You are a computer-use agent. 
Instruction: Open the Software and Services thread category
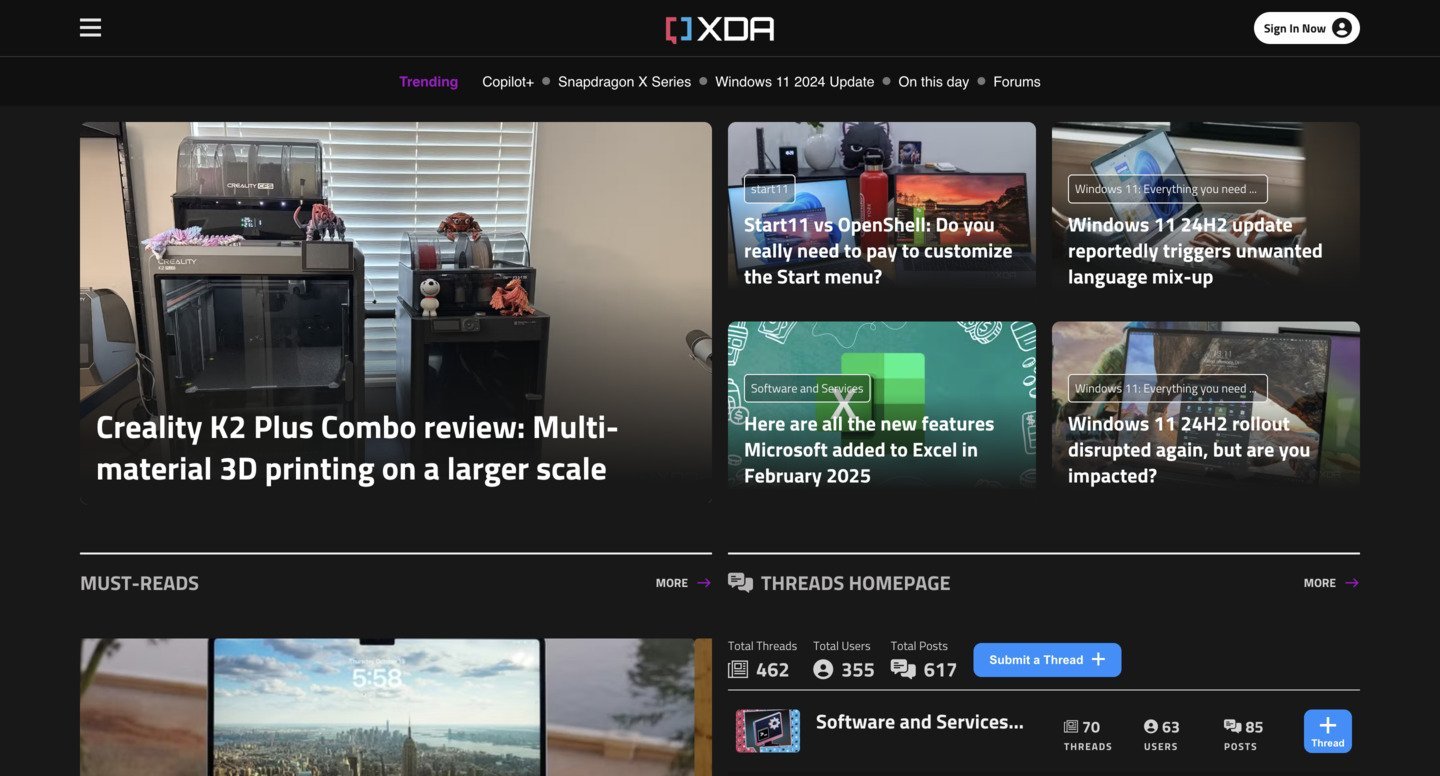click(x=919, y=722)
